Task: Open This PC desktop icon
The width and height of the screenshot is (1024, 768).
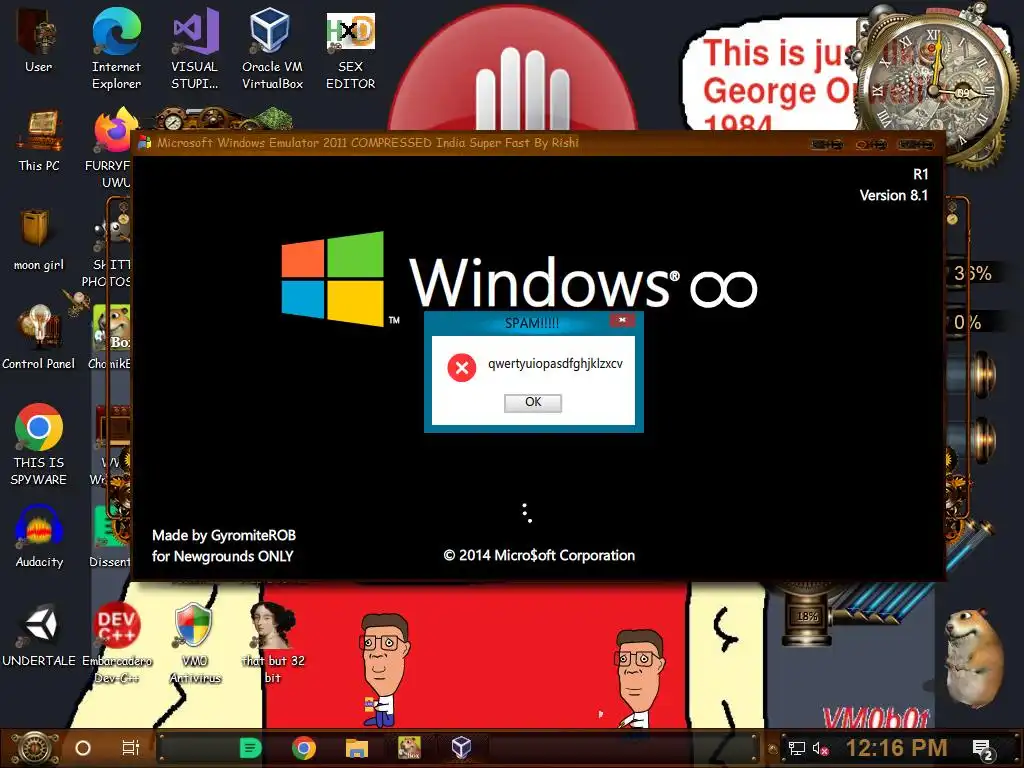Action: point(39,140)
